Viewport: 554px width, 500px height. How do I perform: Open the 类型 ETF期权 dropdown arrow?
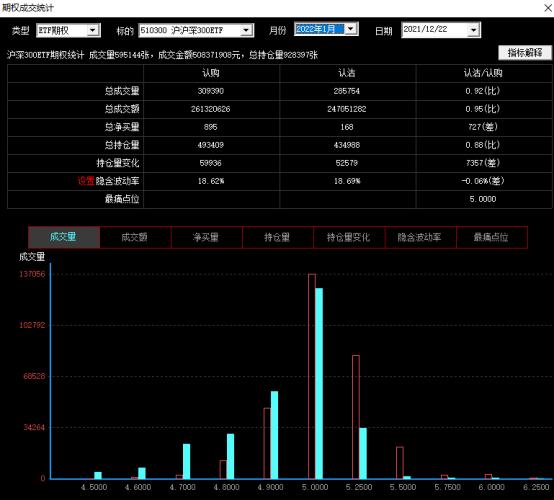tap(93, 30)
